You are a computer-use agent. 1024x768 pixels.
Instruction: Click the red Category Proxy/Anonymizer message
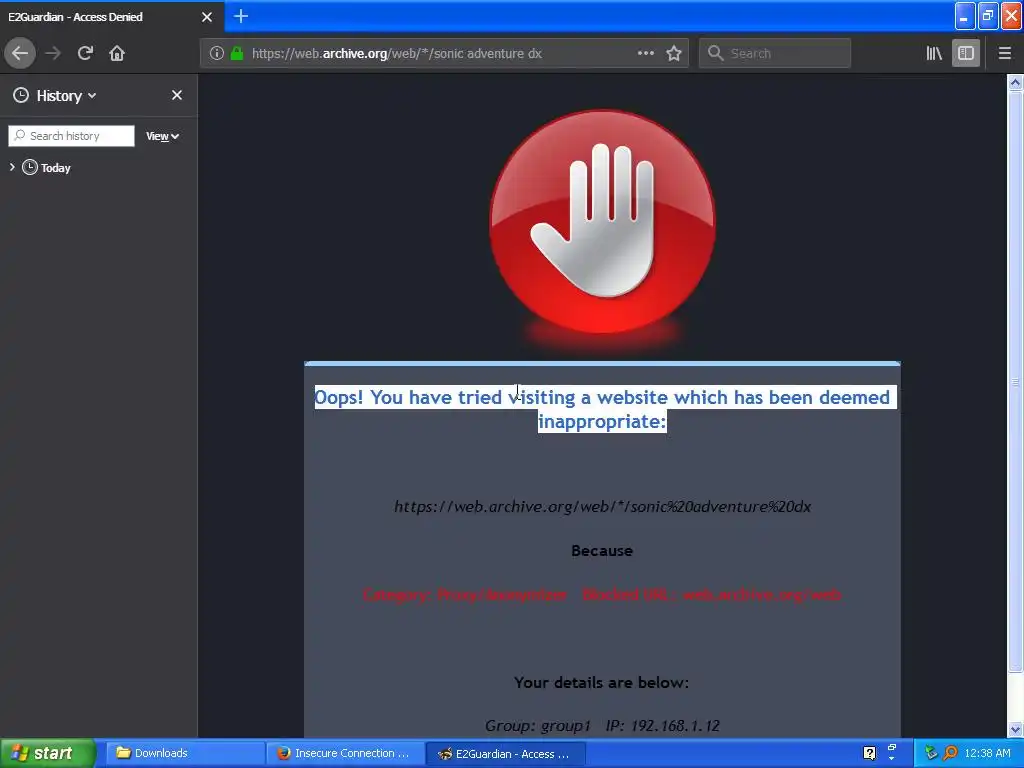pos(602,594)
